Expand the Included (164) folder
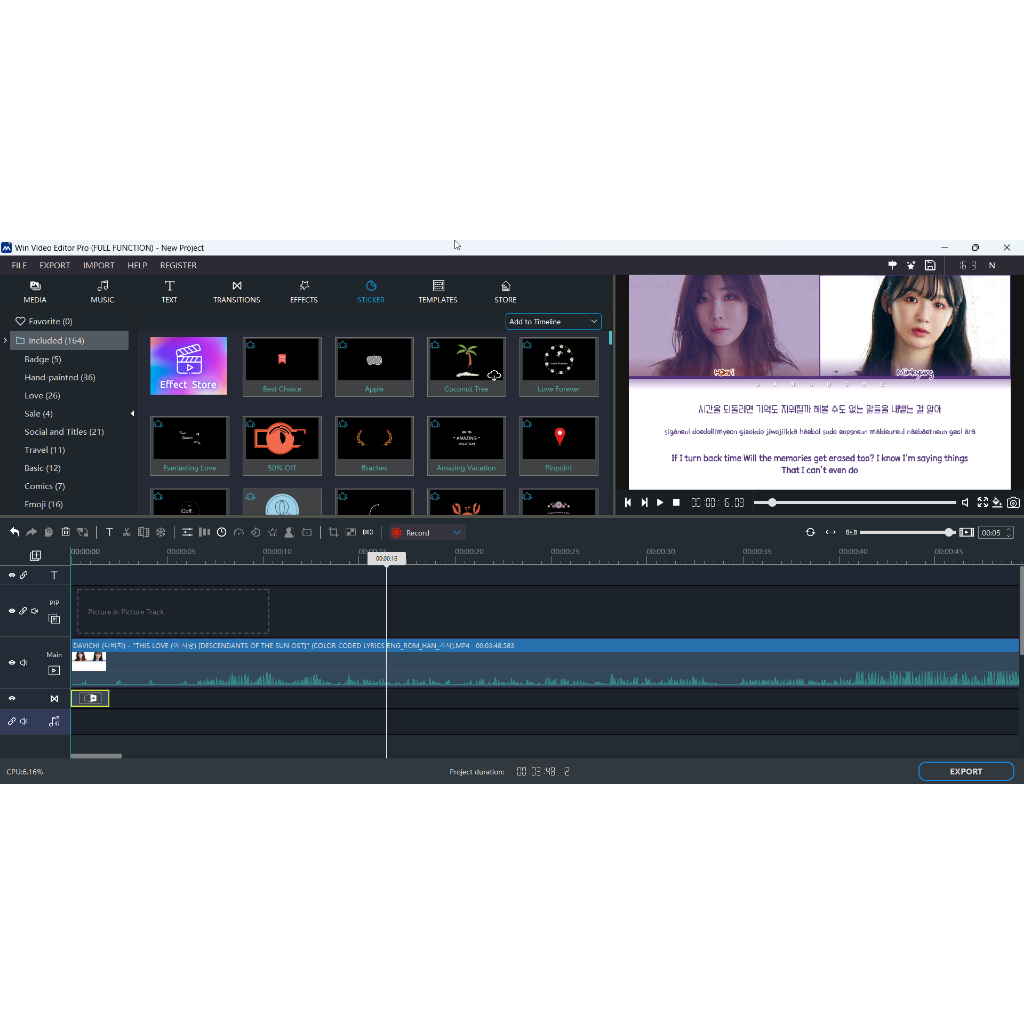 pos(7,340)
